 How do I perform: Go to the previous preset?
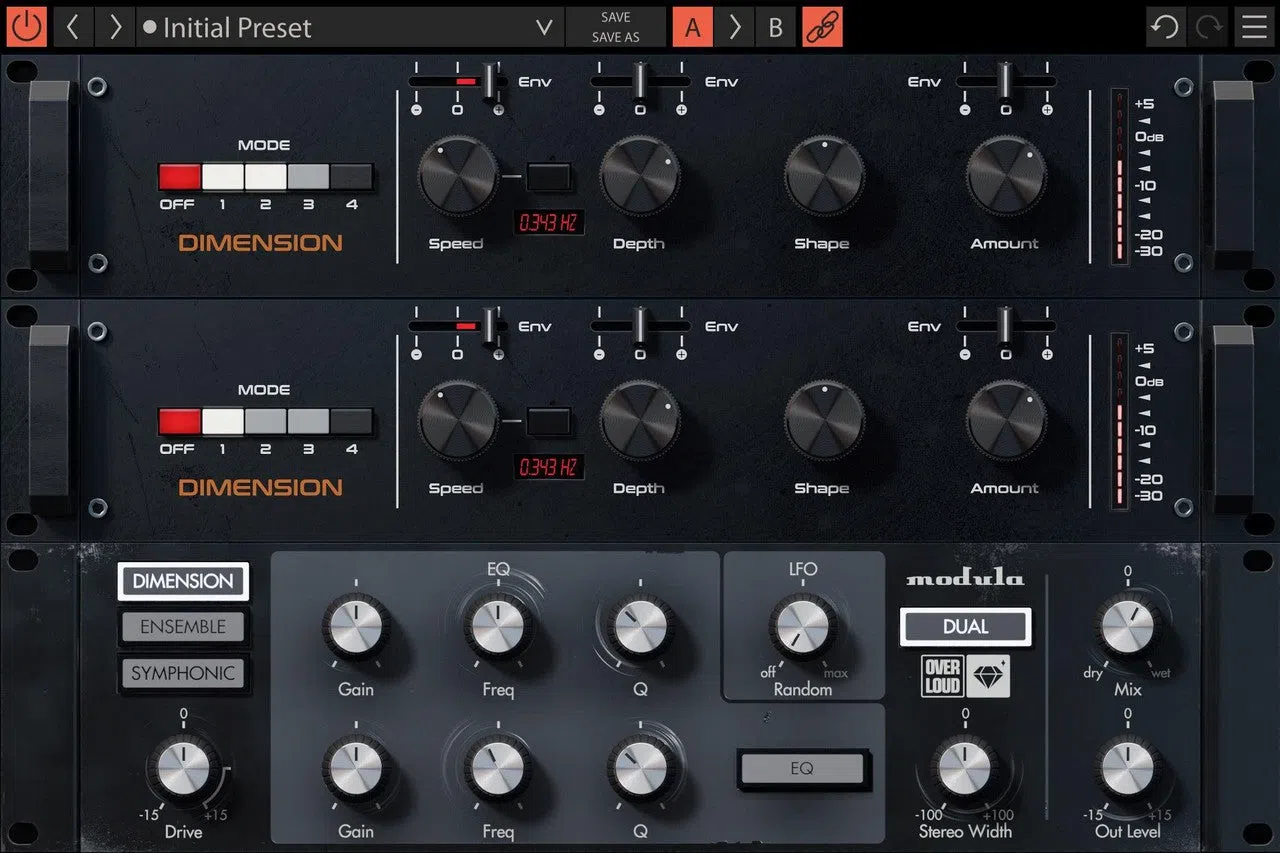72,27
